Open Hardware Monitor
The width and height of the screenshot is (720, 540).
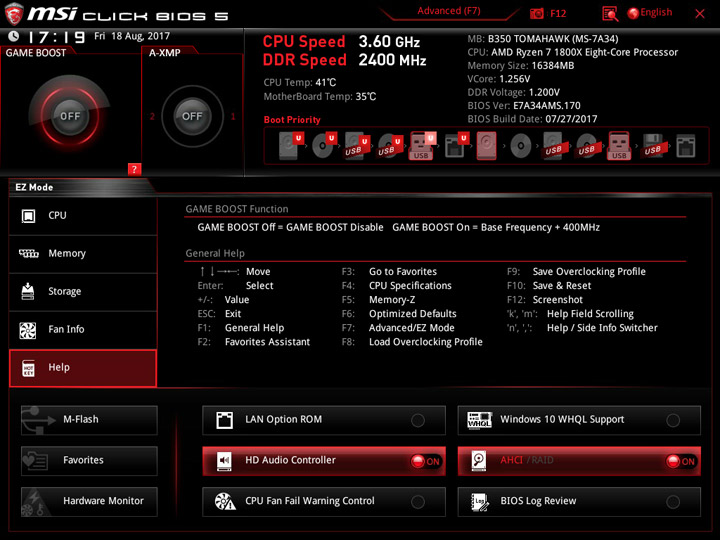[89, 501]
